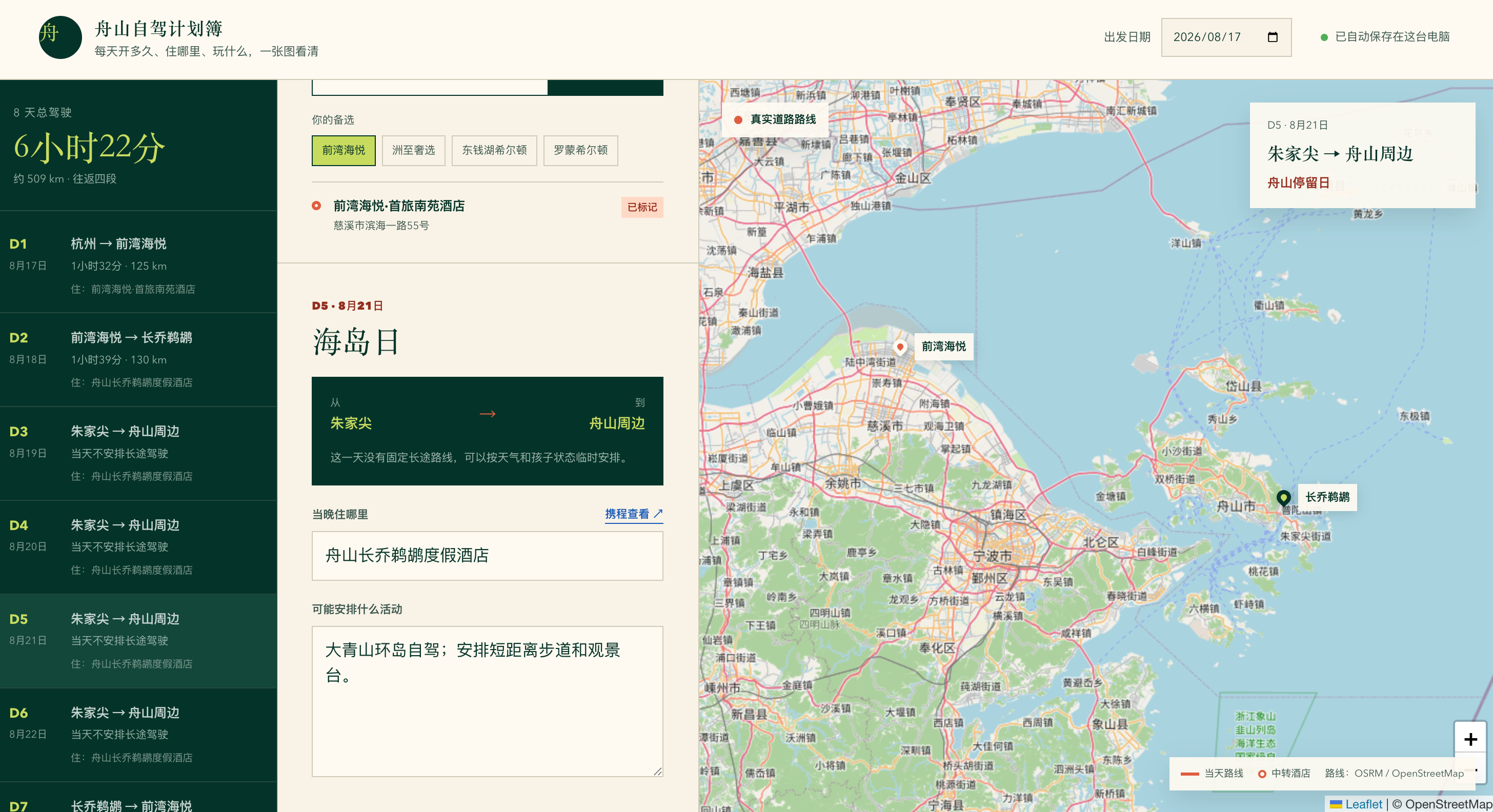This screenshot has width=1493, height=812.
Task: Click the 可能安排什么活动 activity textarea
Action: pos(488,701)
